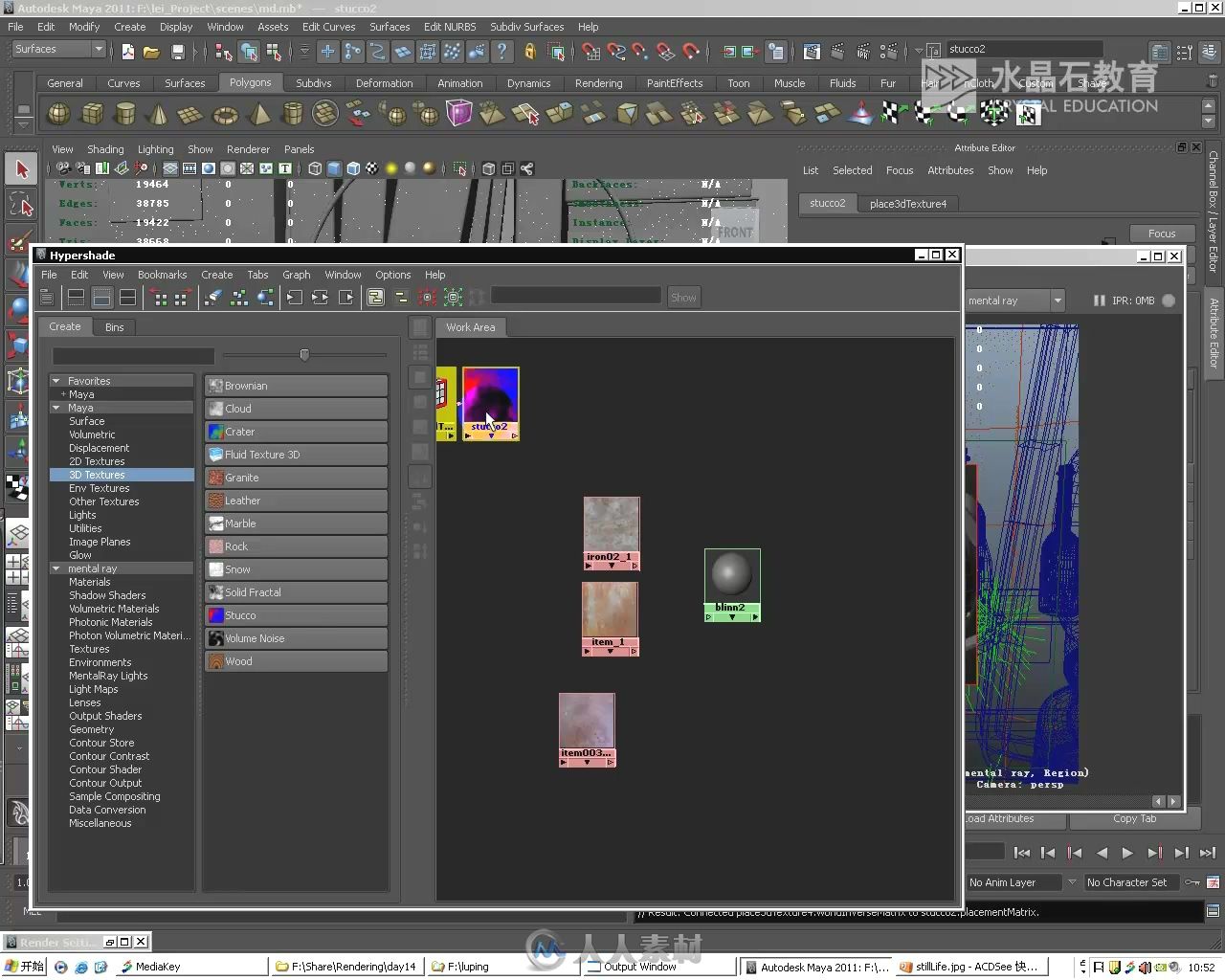Create a polygon cube from the shelf
Viewport: 1225px width, 980px height.
point(92,114)
